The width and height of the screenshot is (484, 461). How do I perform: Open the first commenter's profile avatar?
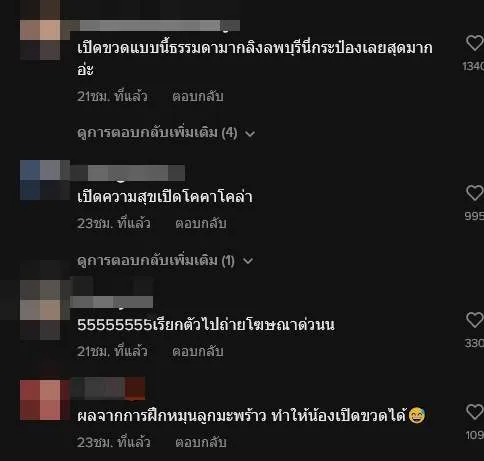[x=40, y=30]
